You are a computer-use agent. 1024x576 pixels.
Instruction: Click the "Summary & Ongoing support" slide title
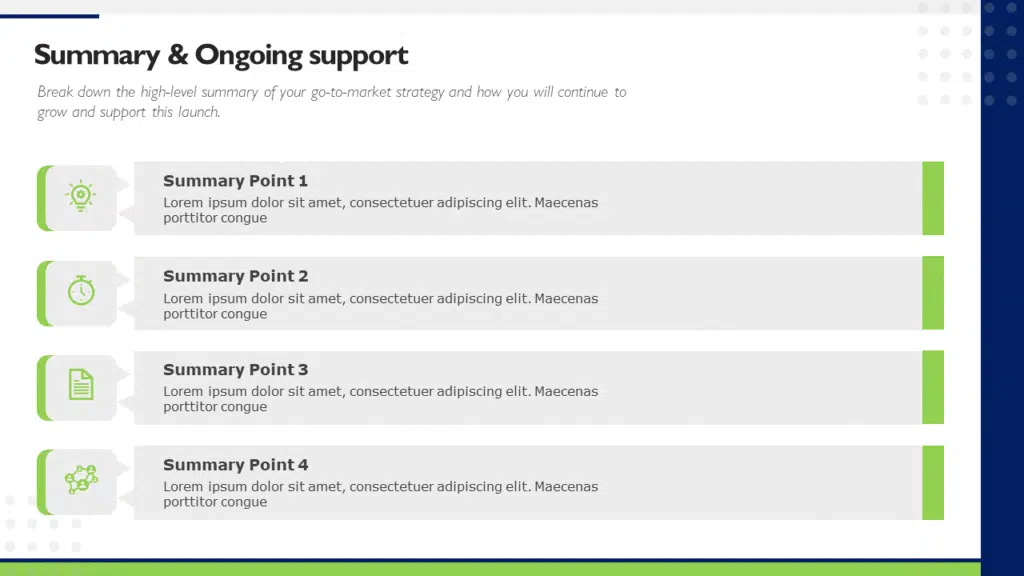(221, 55)
